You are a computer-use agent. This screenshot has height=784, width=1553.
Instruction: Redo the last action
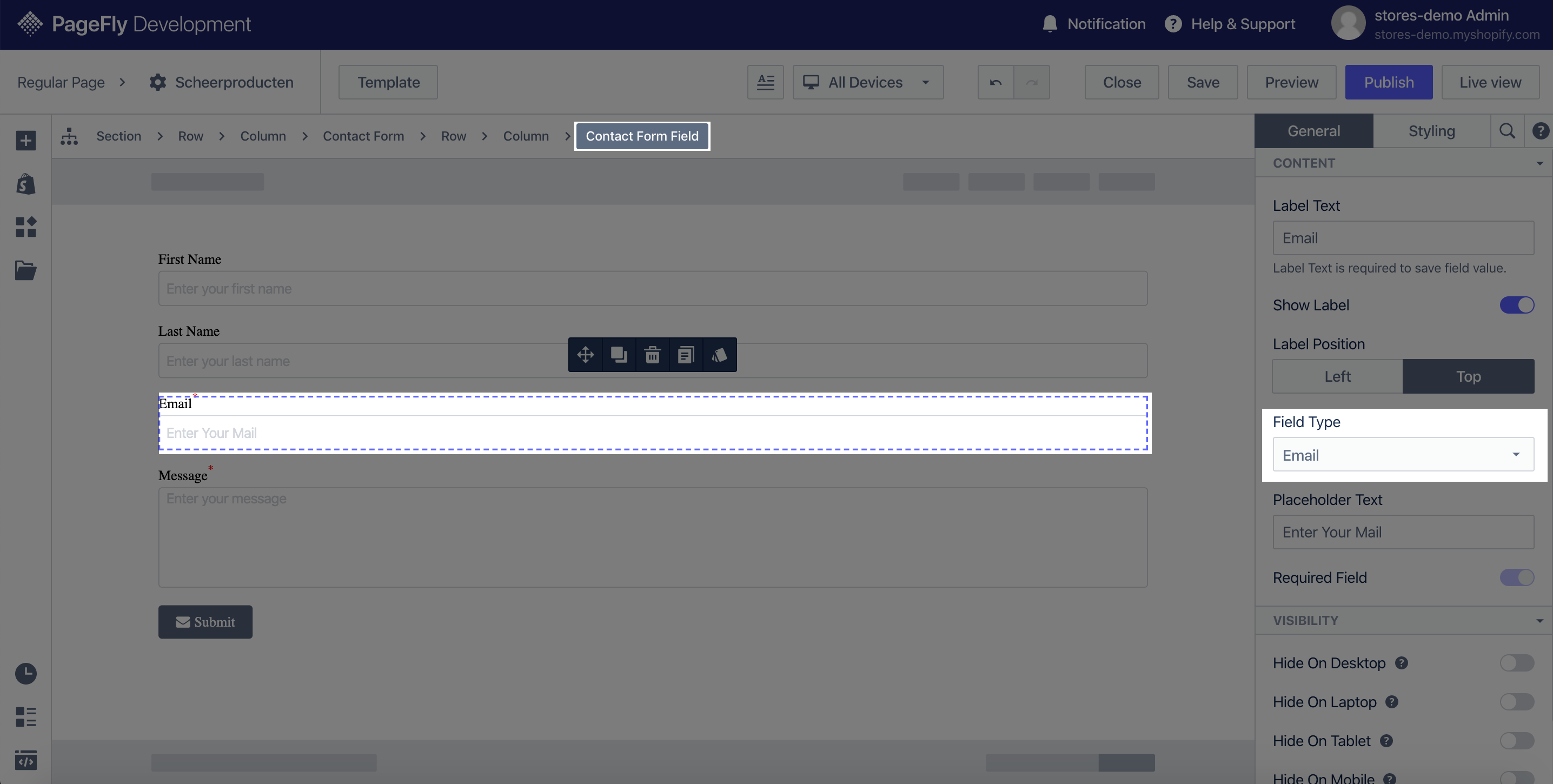(1032, 82)
